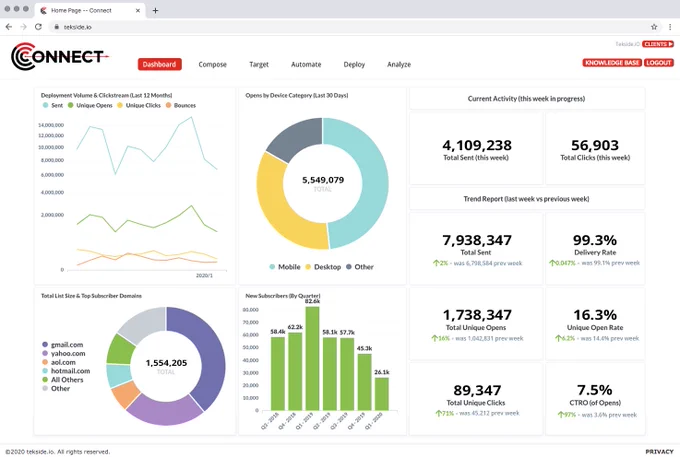680x457 pixels.
Task: Click the 7,938,347 Total Sent value
Action: tap(477, 240)
